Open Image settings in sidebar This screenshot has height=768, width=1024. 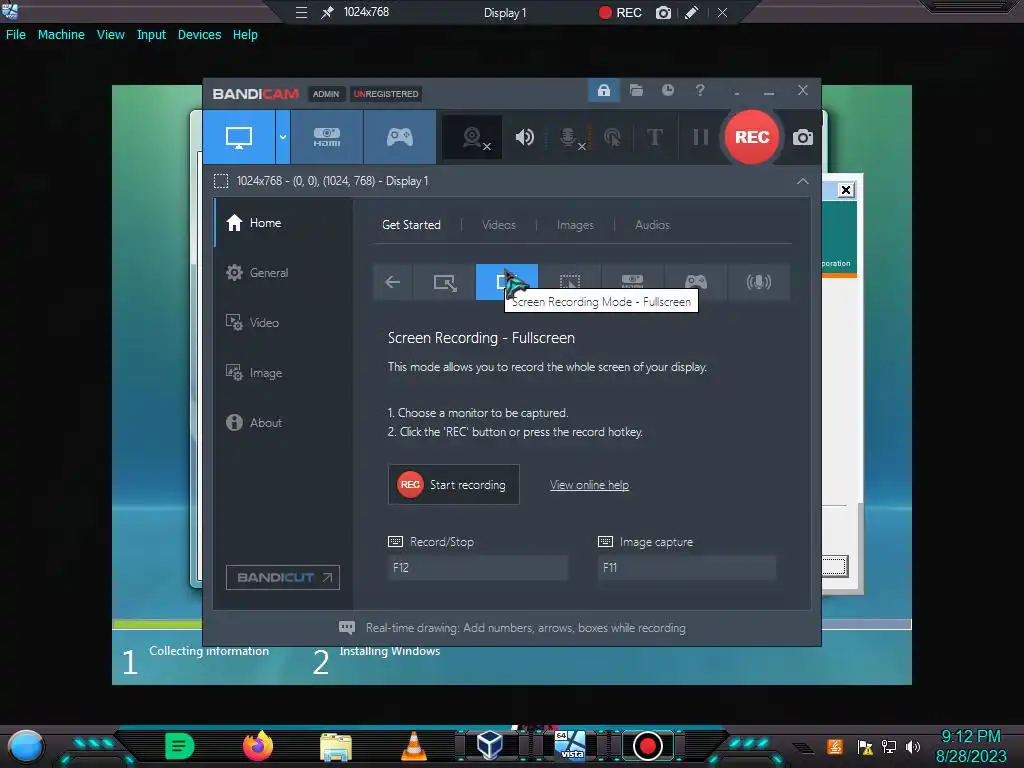click(x=283, y=373)
